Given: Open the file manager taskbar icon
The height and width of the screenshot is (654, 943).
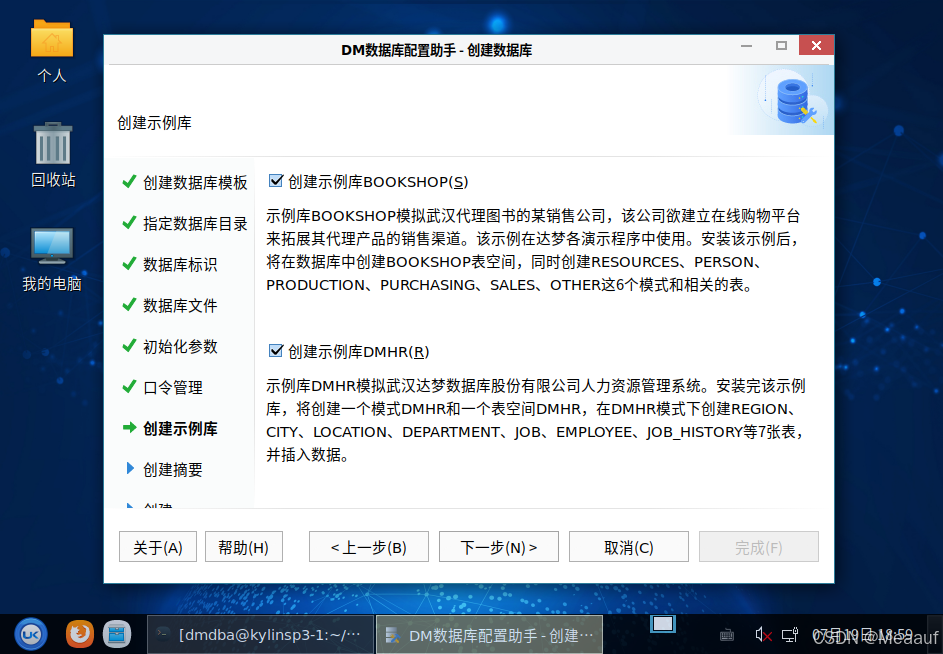Looking at the screenshot, I should (x=117, y=634).
